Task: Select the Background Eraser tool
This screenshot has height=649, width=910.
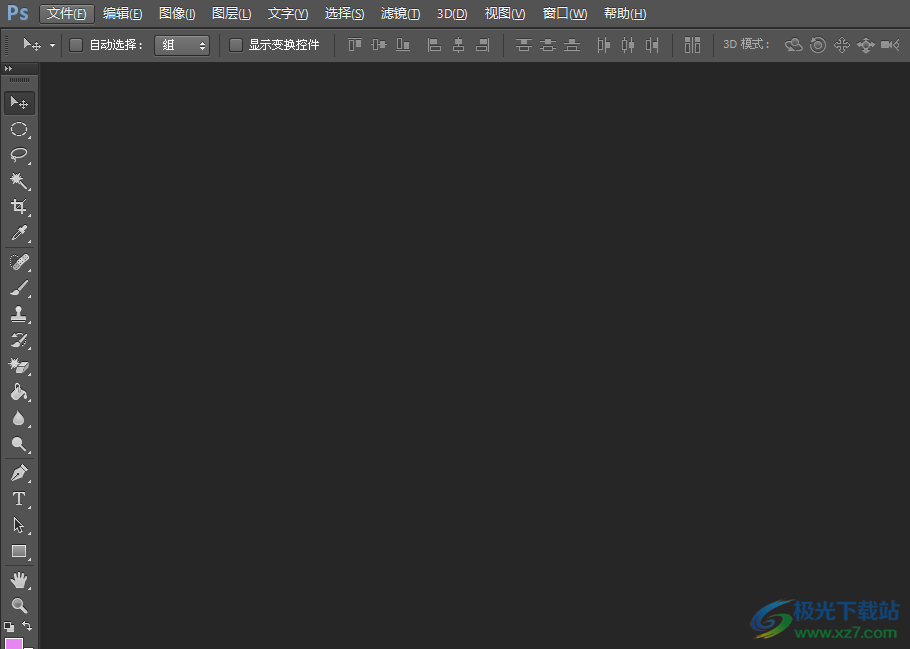Action: [19, 366]
